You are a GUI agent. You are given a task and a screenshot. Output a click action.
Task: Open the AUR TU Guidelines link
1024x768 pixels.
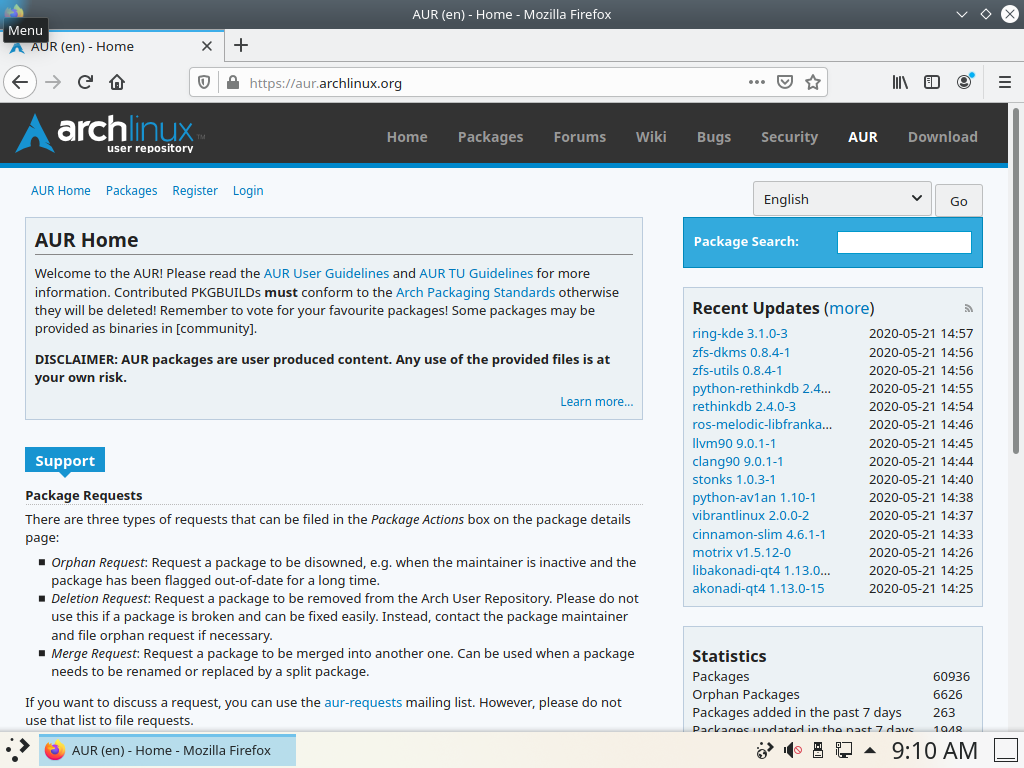tap(476, 274)
